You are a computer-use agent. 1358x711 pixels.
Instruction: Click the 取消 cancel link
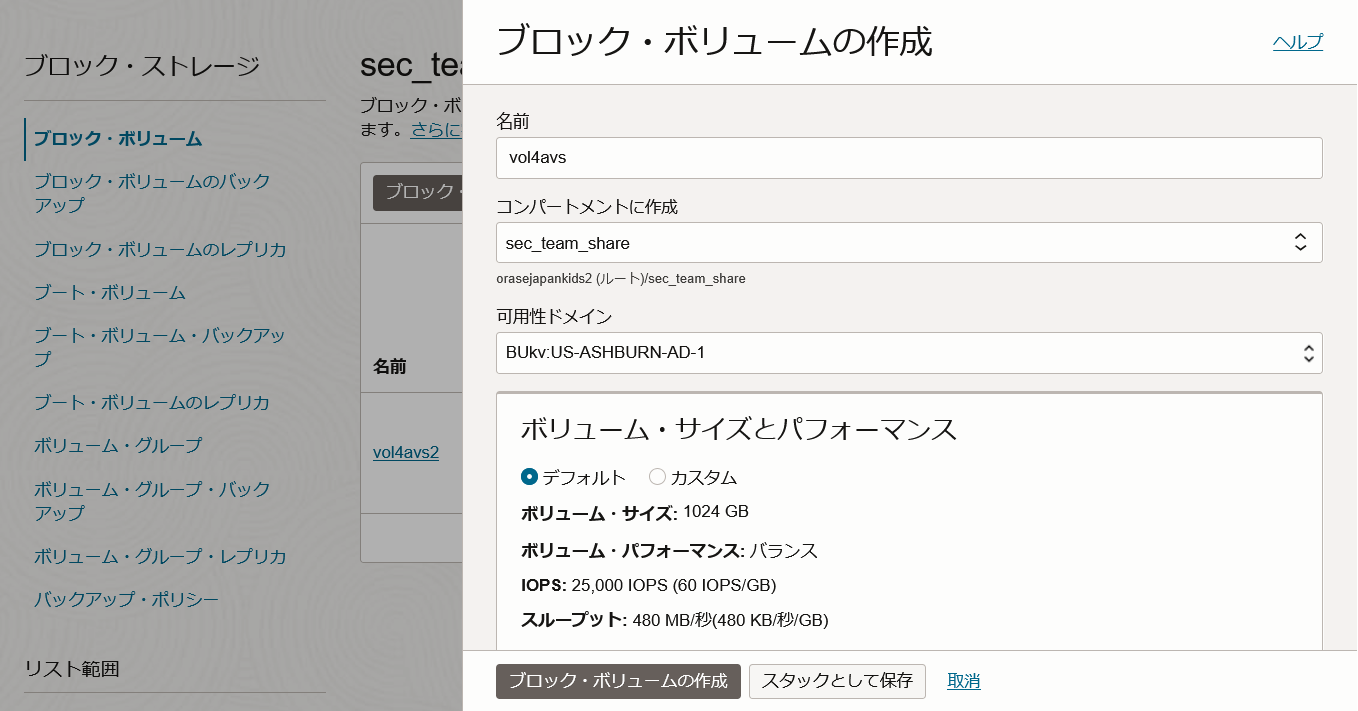click(x=964, y=681)
